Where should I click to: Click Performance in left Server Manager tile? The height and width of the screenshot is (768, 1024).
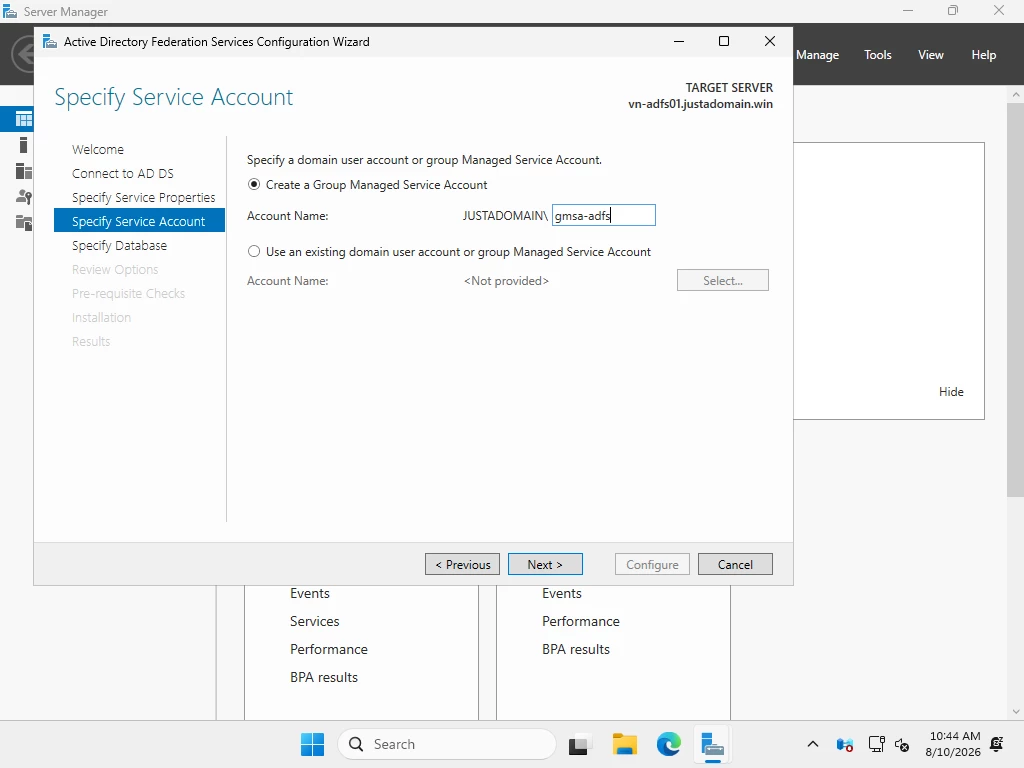point(328,649)
